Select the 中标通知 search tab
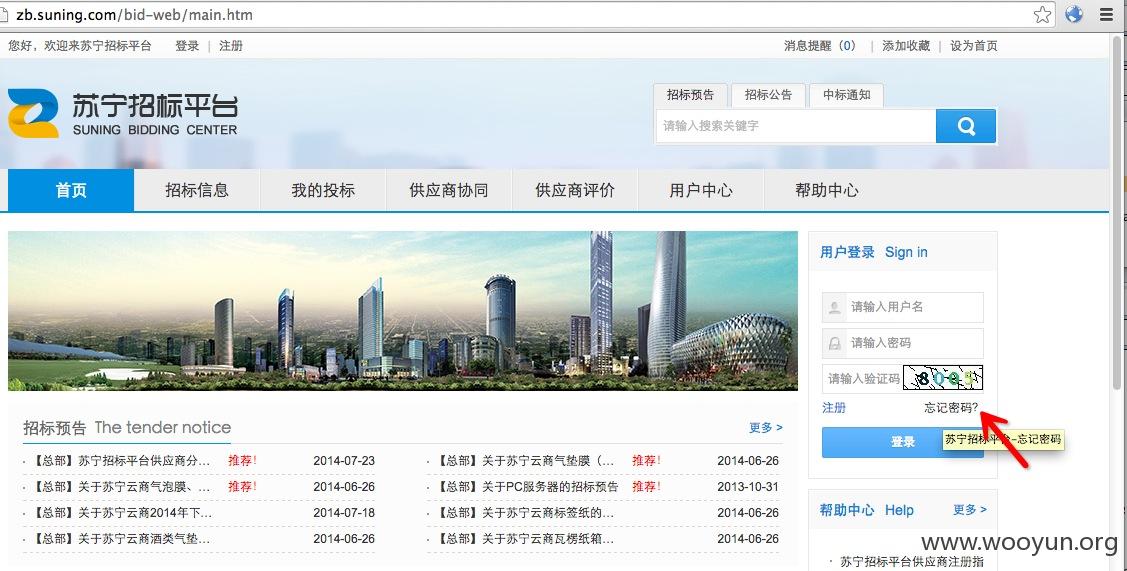1127x571 pixels. click(x=847, y=95)
